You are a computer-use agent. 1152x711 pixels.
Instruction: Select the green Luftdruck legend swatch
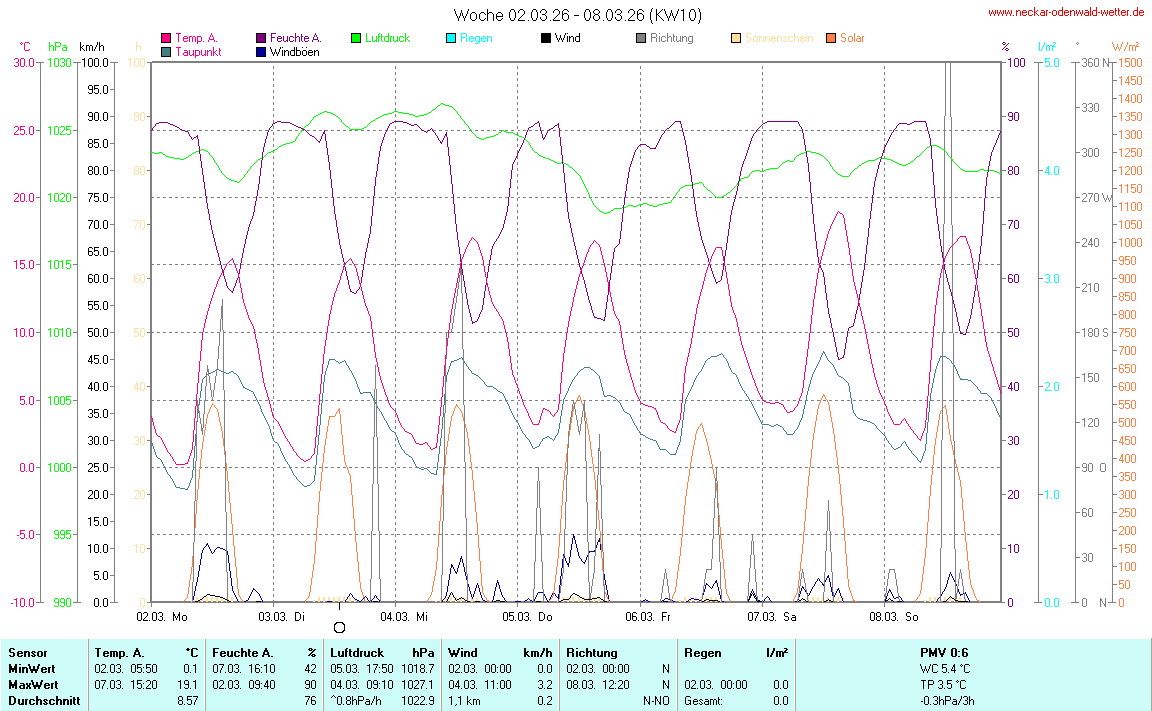coord(356,39)
